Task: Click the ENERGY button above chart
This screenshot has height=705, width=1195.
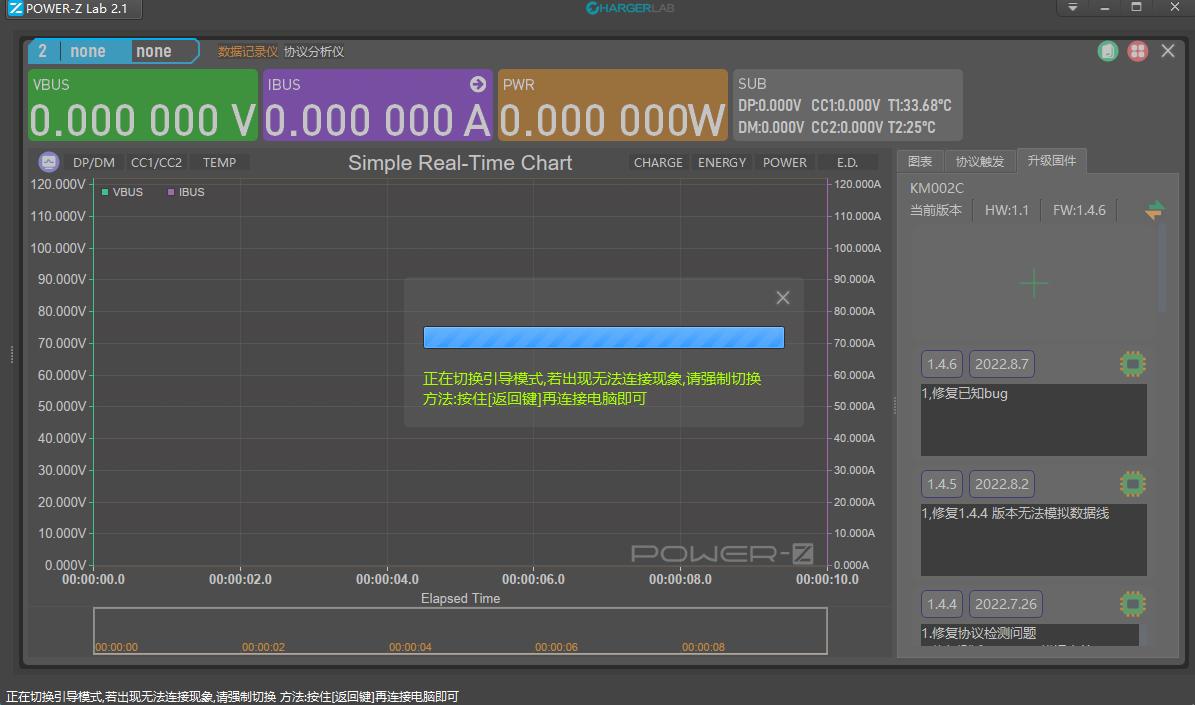Action: coord(722,162)
